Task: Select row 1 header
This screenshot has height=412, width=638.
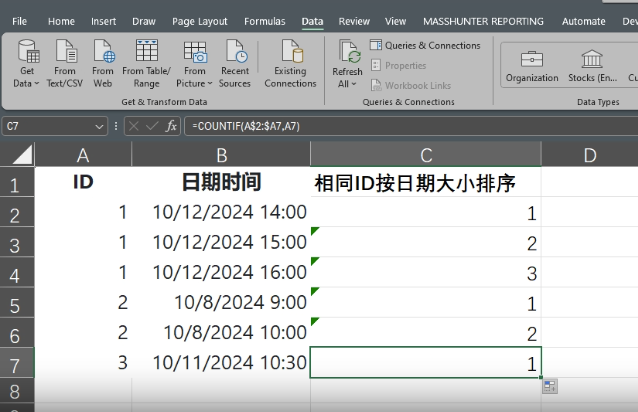Action: [17, 182]
